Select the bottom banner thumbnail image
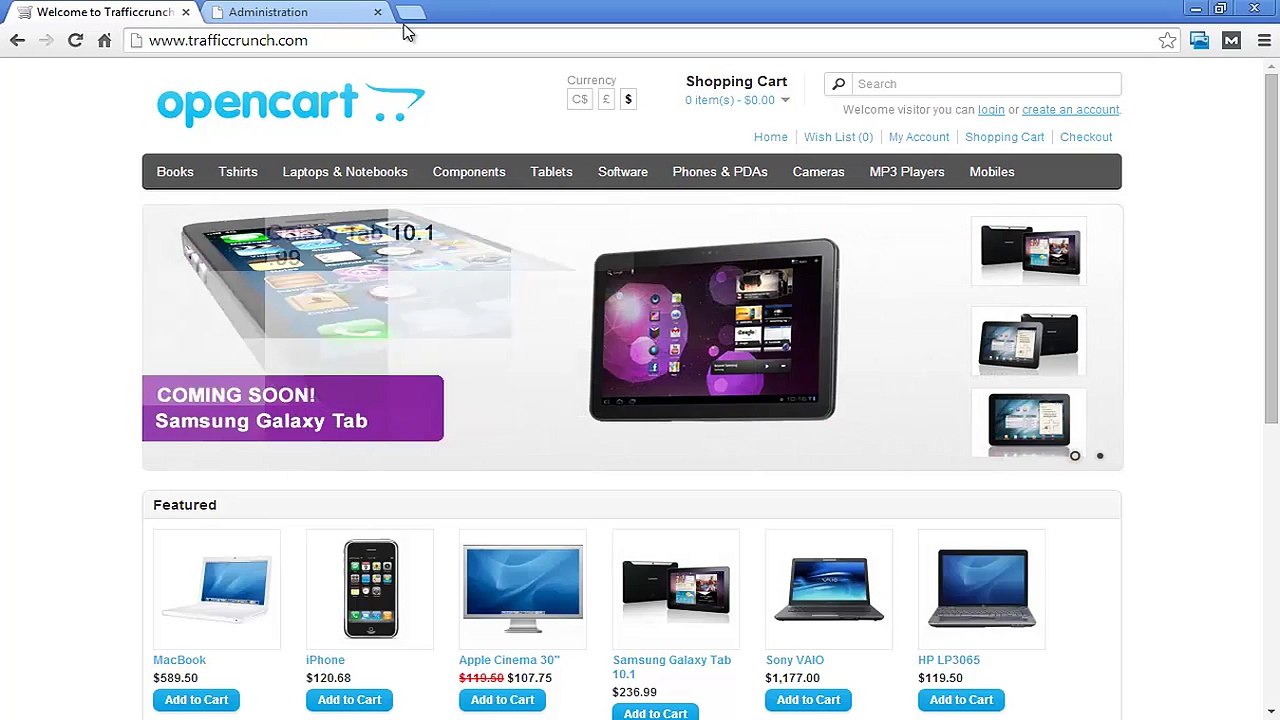The image size is (1280, 720). [x=1029, y=423]
